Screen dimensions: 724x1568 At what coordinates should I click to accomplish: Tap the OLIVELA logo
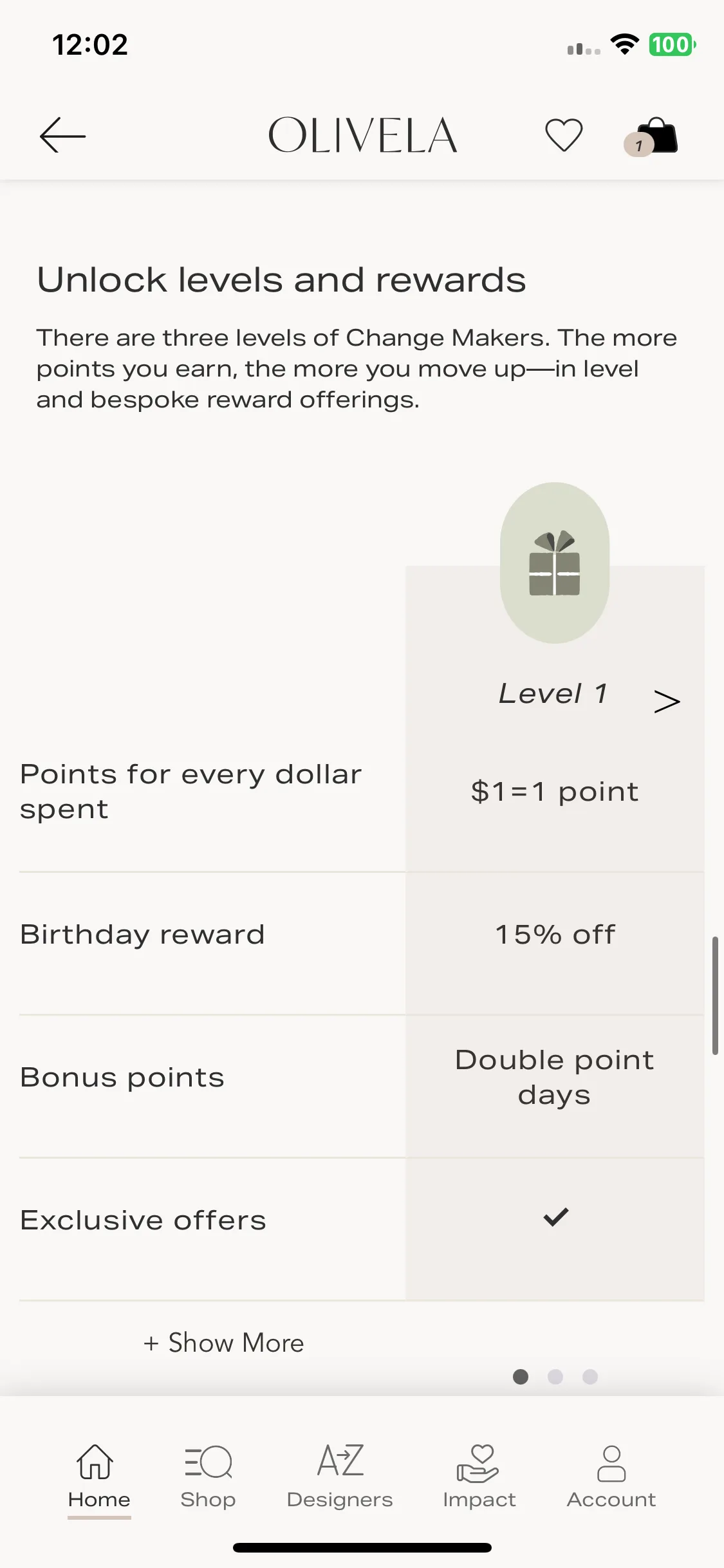coord(362,135)
